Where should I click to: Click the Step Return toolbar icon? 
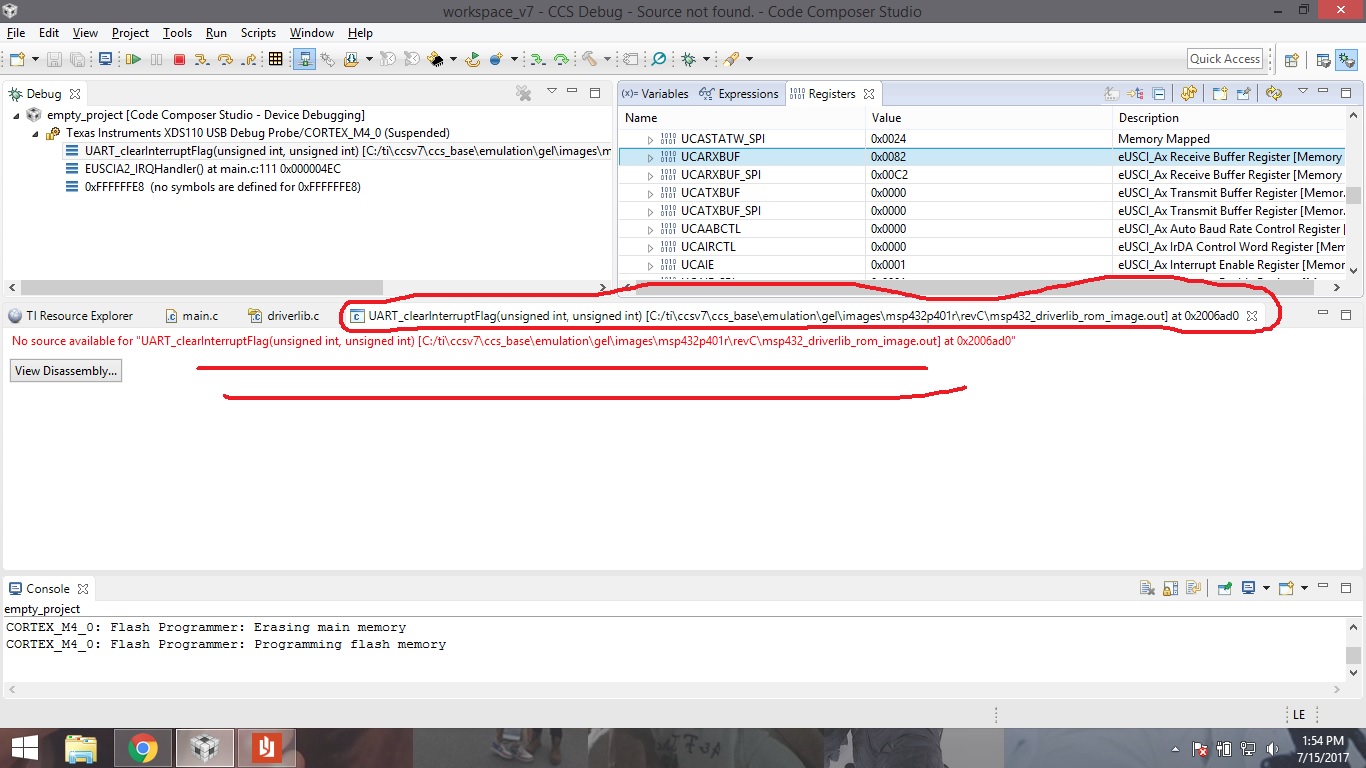(x=247, y=60)
